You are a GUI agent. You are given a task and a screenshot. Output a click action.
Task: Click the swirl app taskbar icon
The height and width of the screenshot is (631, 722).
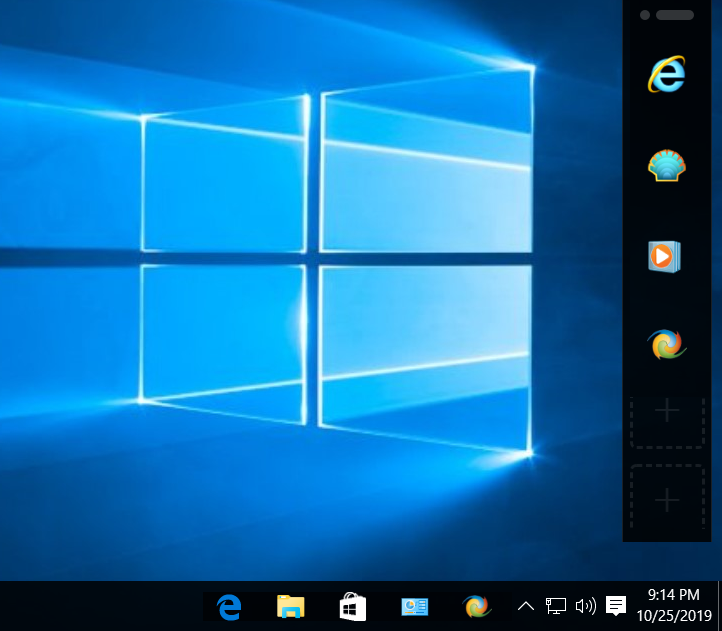[x=477, y=607]
